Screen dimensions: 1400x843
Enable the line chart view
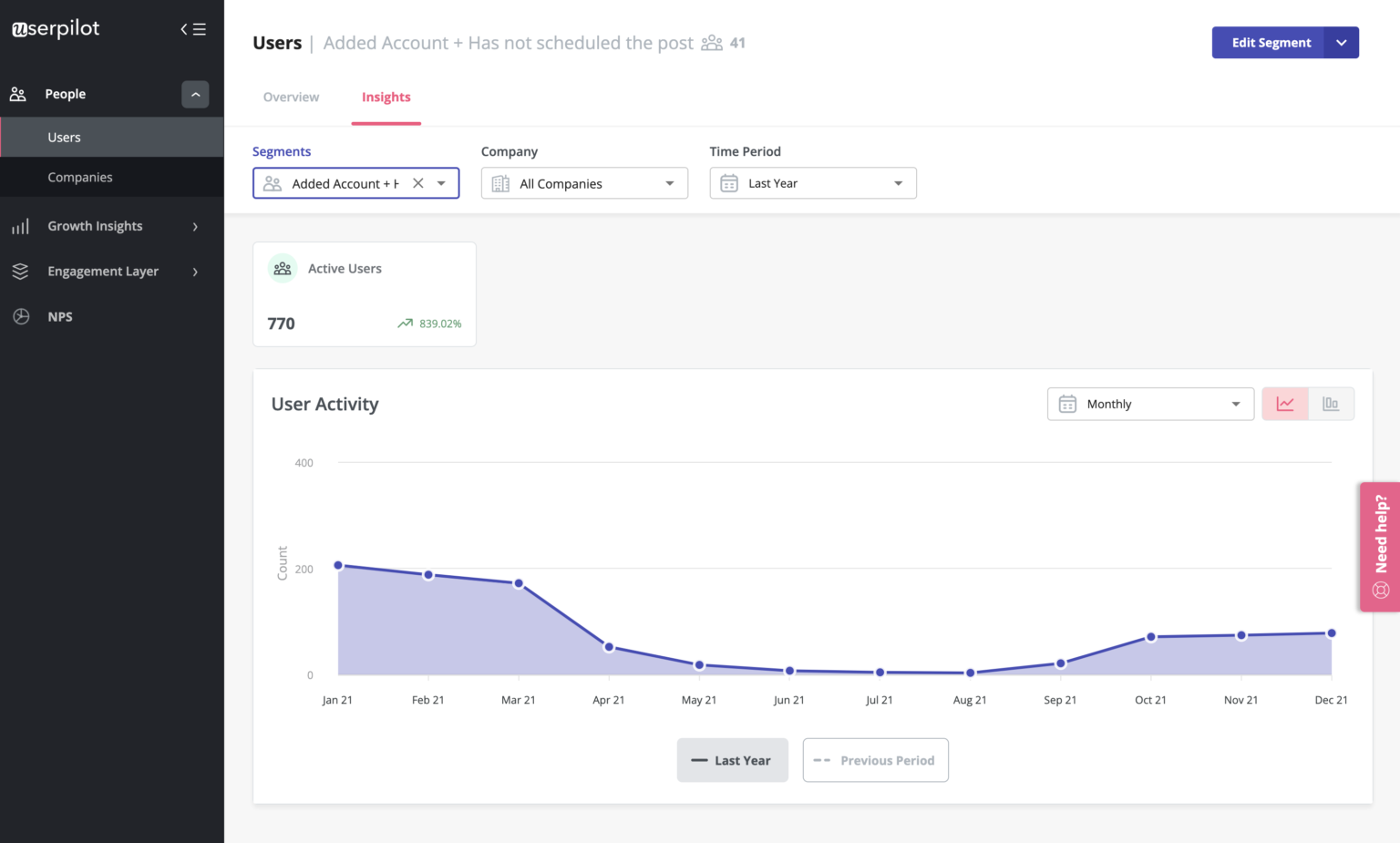pyautogui.click(x=1285, y=403)
